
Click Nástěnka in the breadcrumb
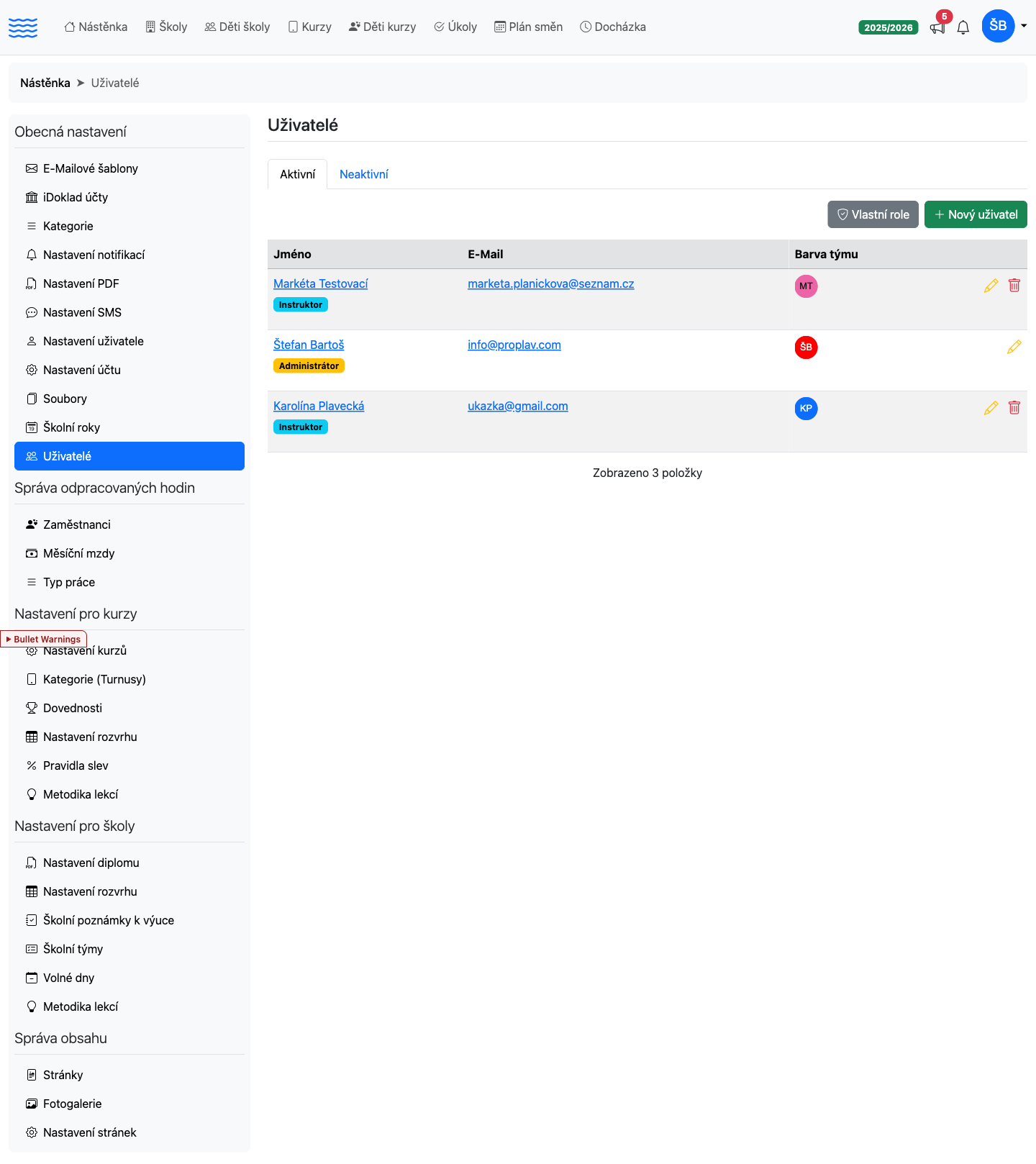tap(45, 83)
